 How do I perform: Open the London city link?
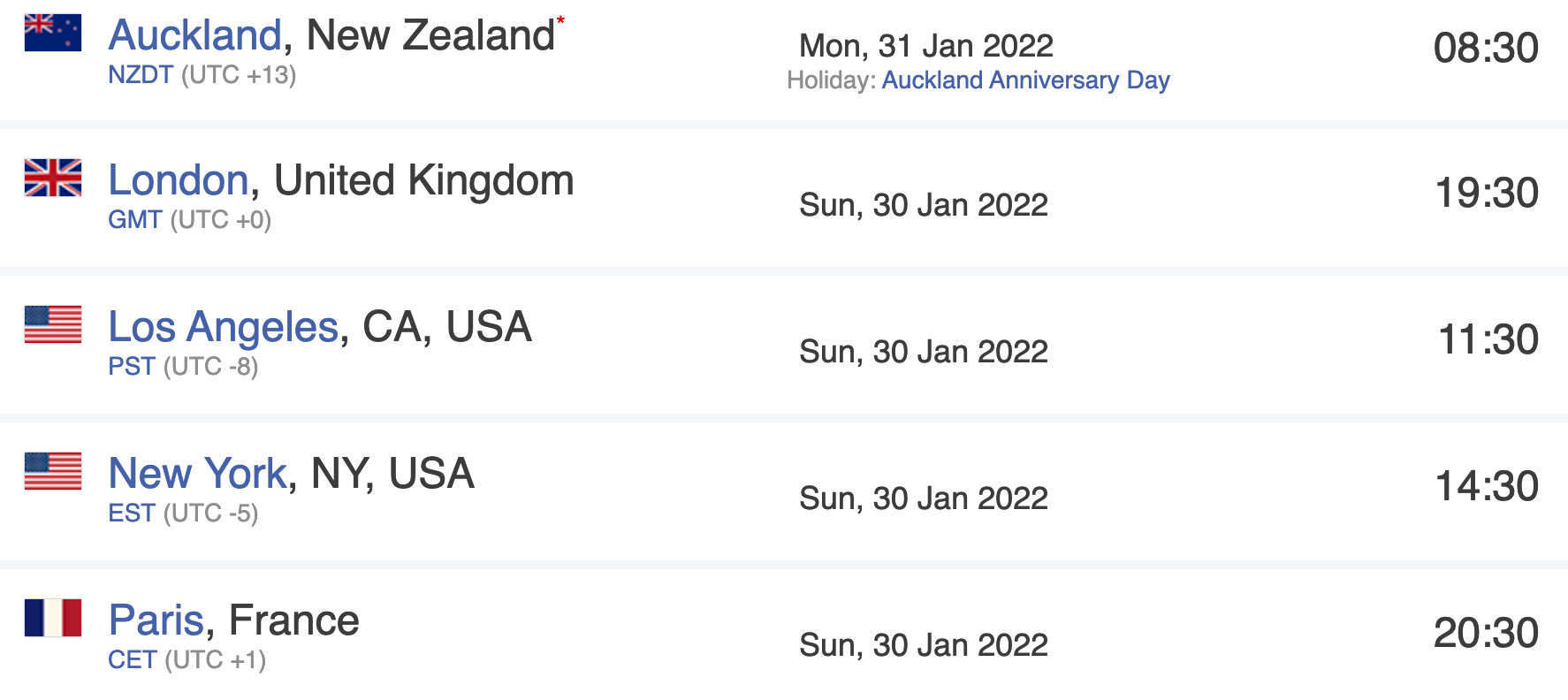pos(178,180)
